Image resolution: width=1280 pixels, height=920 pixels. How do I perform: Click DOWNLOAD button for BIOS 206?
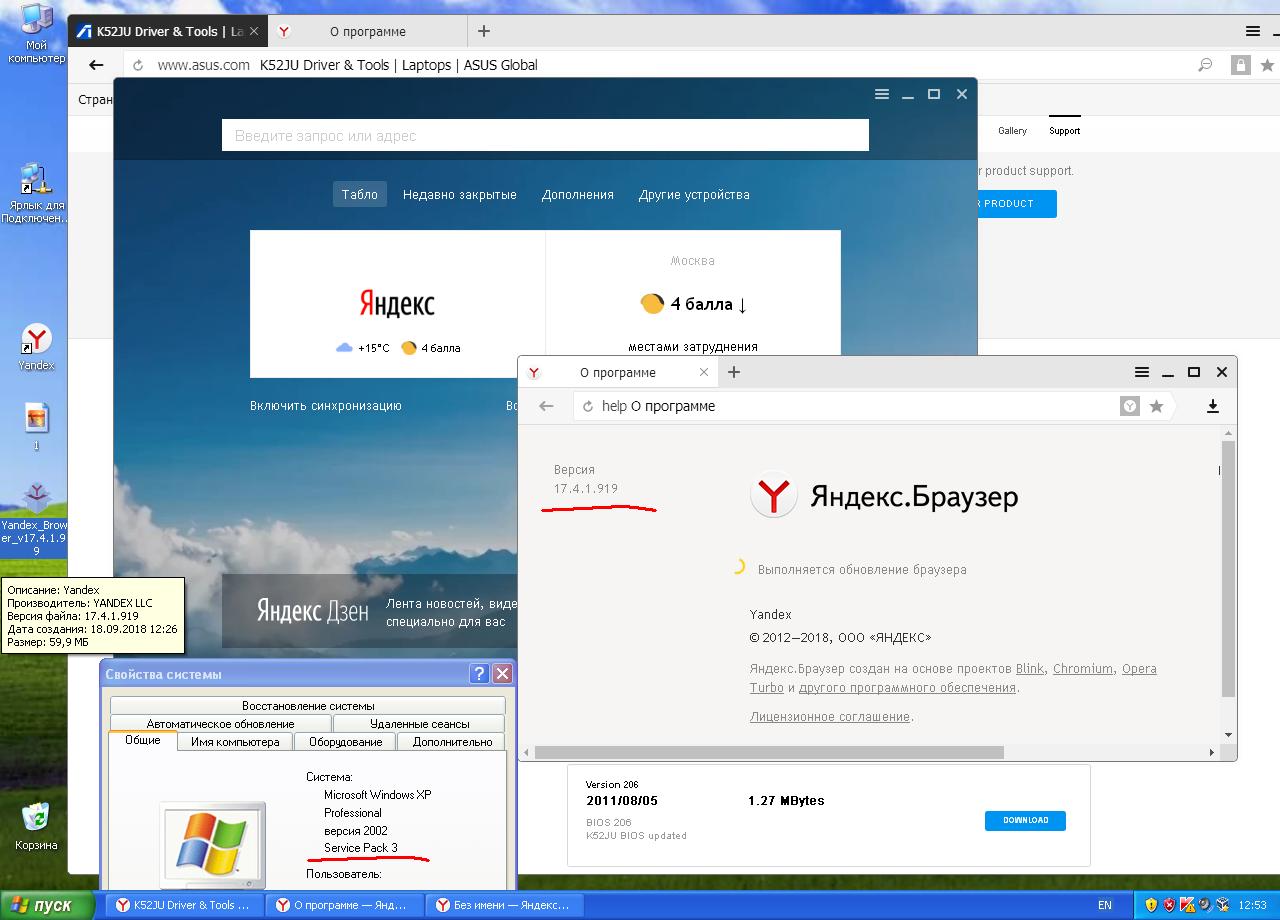pos(1025,820)
